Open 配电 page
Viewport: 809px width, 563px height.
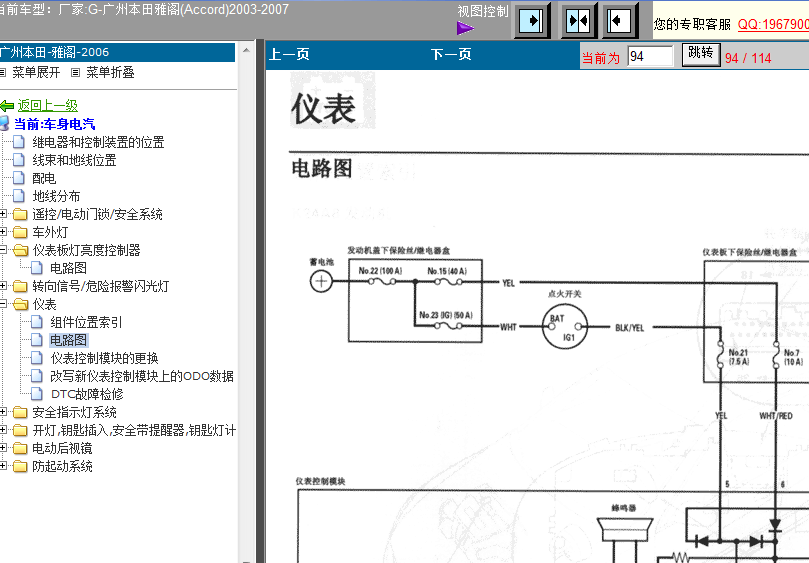(44, 179)
